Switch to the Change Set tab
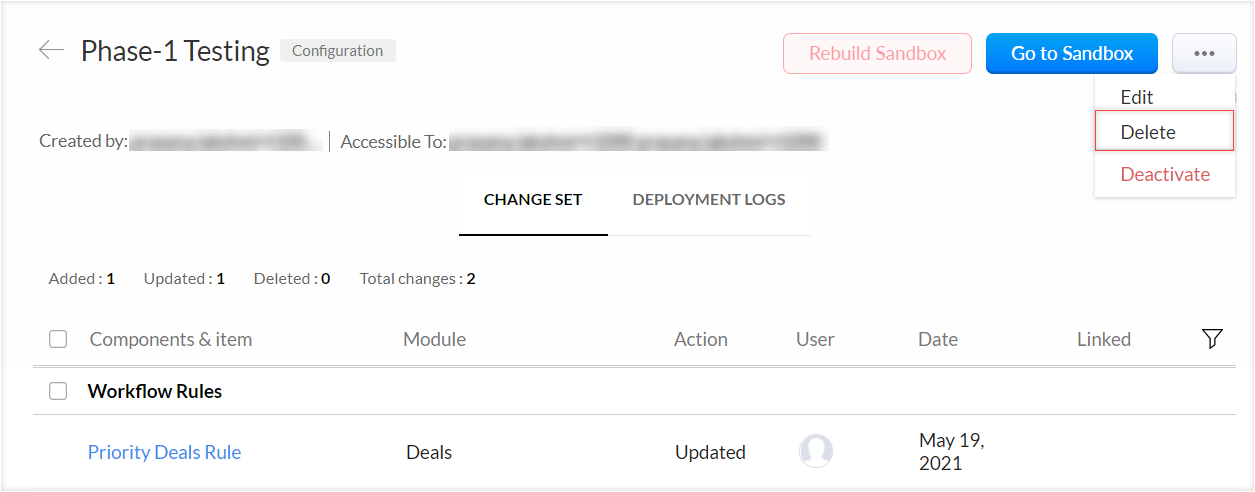Viewport: 1255px width, 492px height. (533, 200)
